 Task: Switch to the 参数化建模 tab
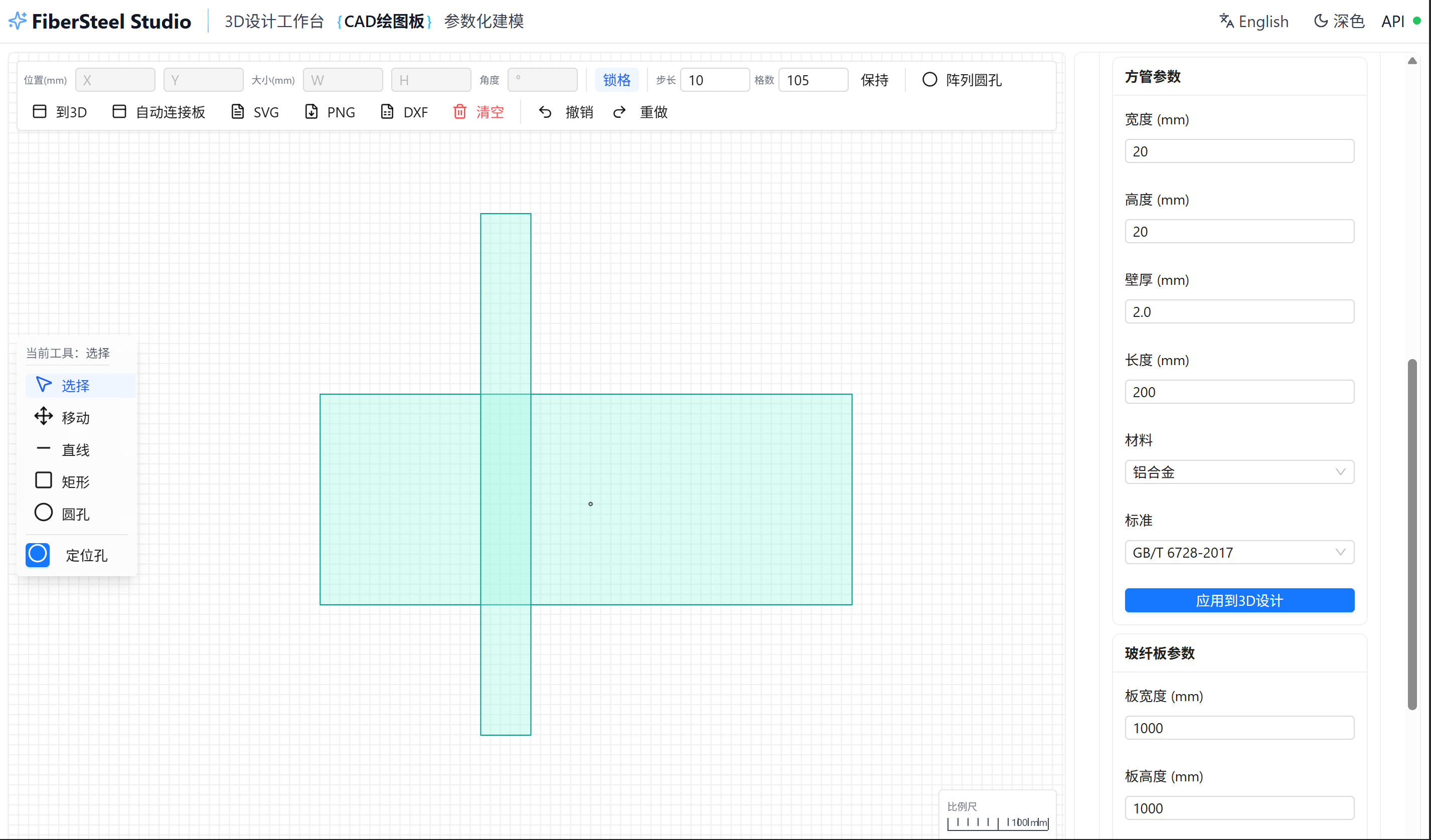coord(484,22)
